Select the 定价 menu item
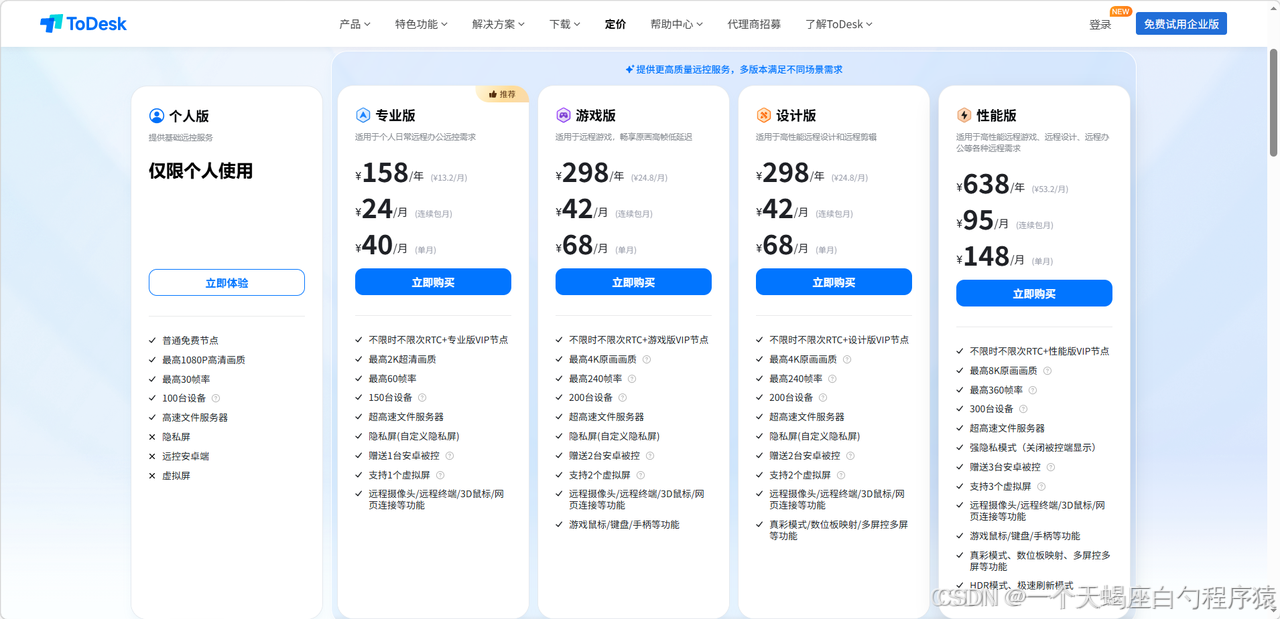 [615, 23]
